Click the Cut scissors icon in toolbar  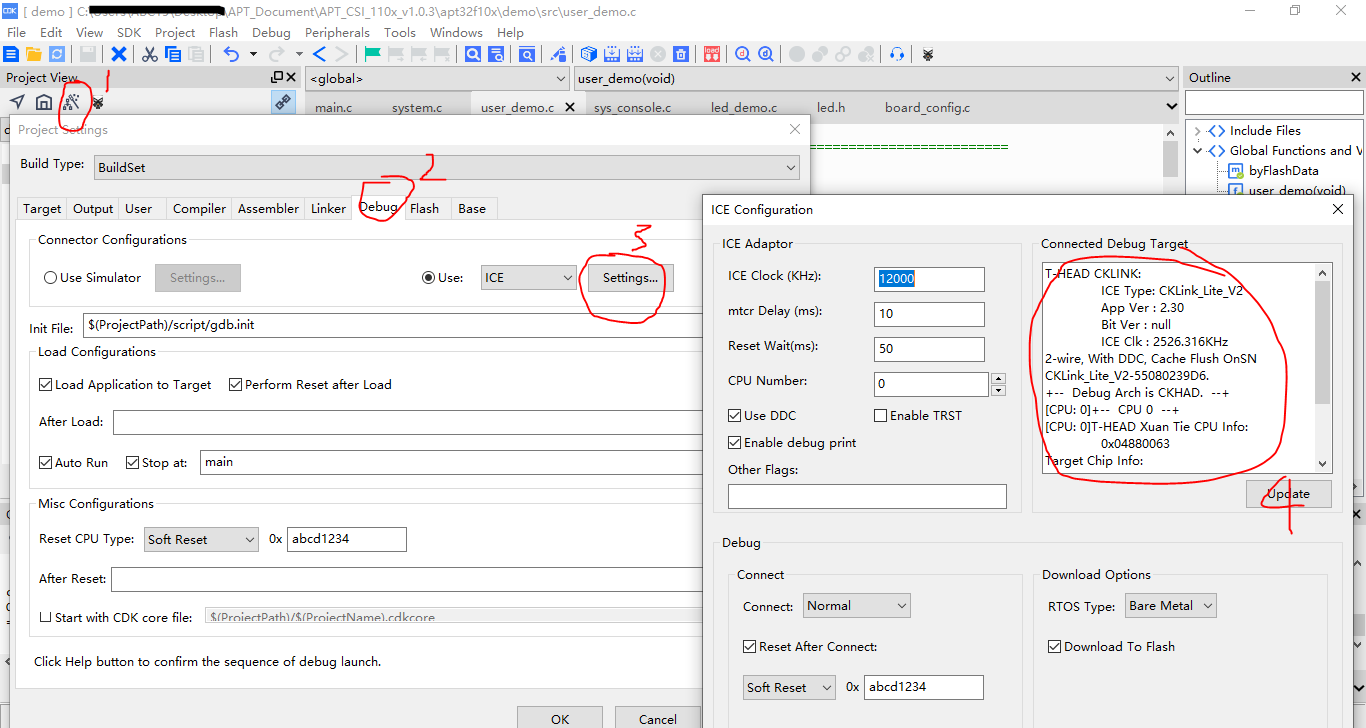click(x=149, y=54)
